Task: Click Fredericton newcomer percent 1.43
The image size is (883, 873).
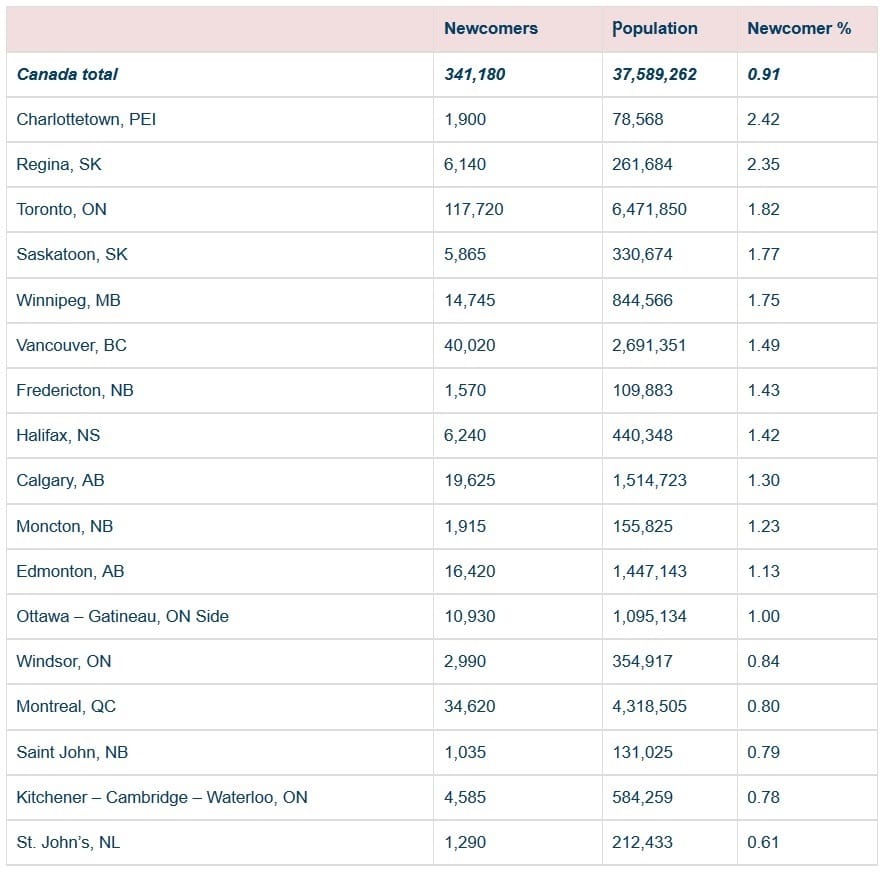Action: [x=763, y=390]
